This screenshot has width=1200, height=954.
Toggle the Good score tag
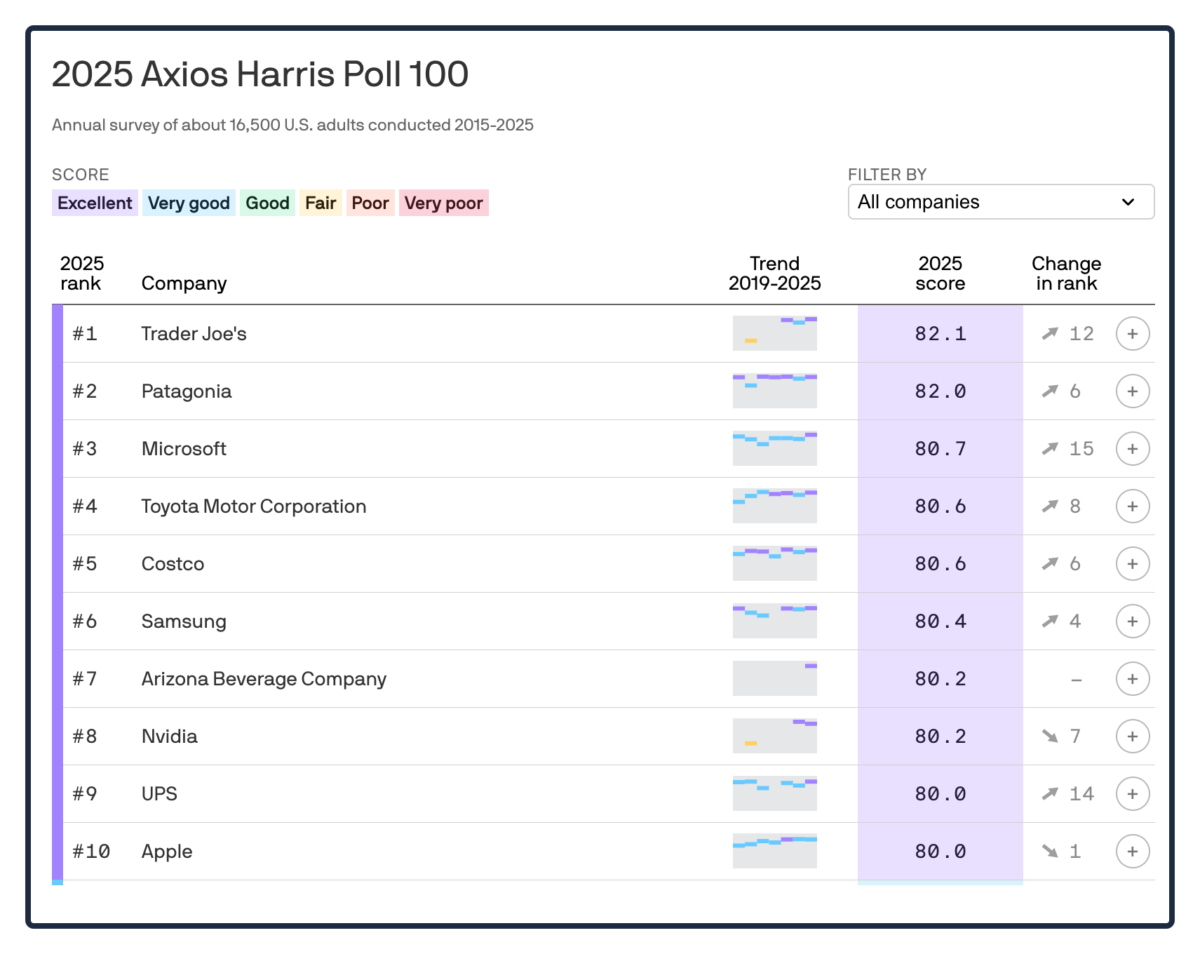pos(267,203)
